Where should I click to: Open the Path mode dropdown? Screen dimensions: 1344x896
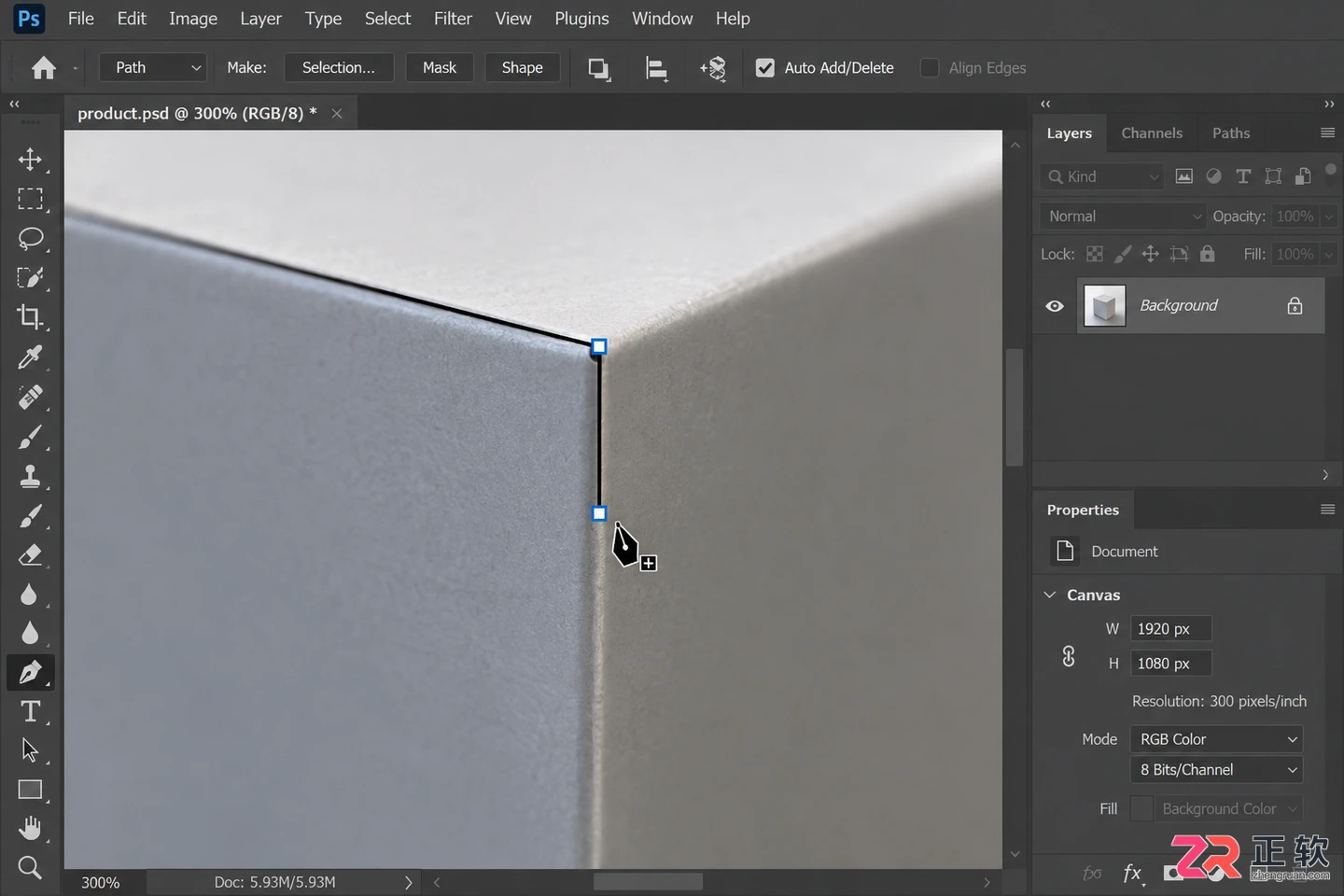coord(153,68)
